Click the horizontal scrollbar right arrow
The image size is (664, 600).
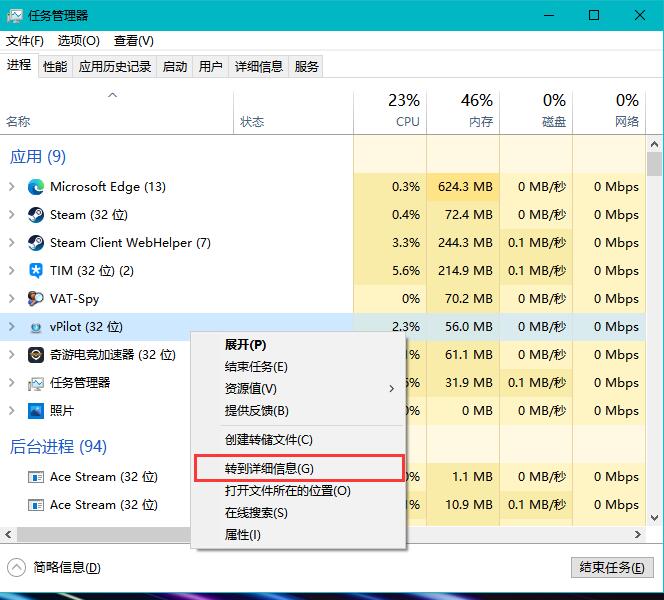click(x=638, y=534)
